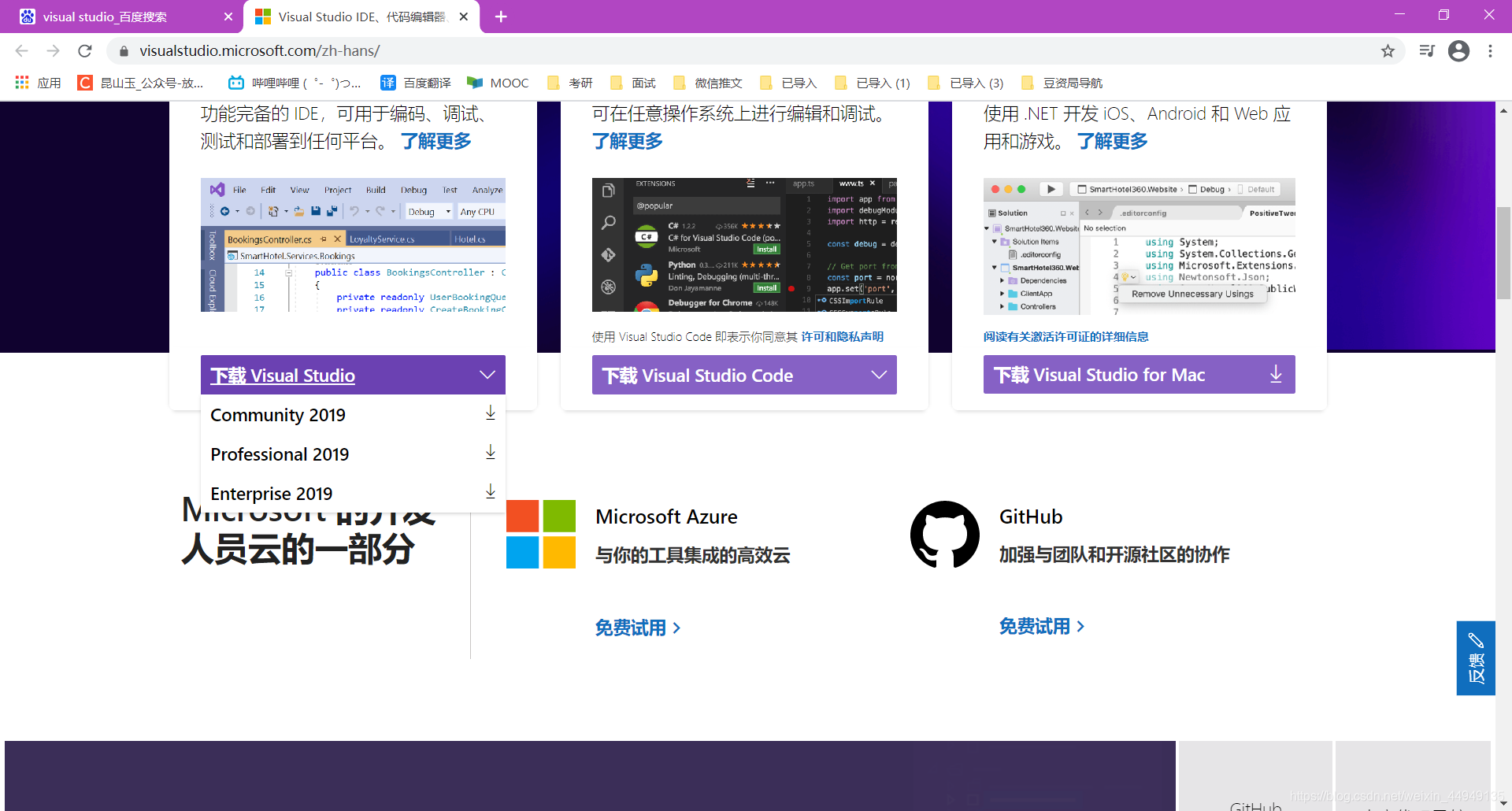The height and width of the screenshot is (811, 1512).
Task: Click 免费试用 under GitHub
Action: pos(1042,626)
